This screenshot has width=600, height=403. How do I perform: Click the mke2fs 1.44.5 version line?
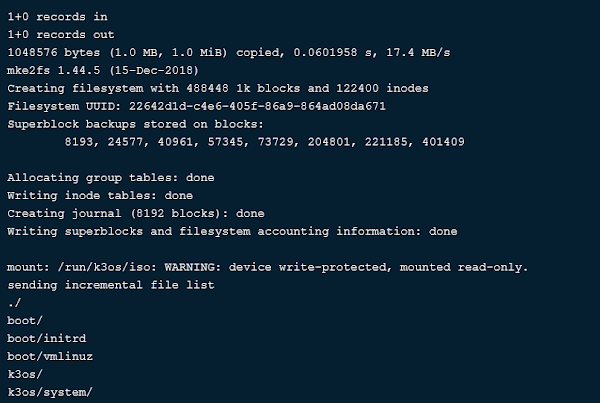103,70
